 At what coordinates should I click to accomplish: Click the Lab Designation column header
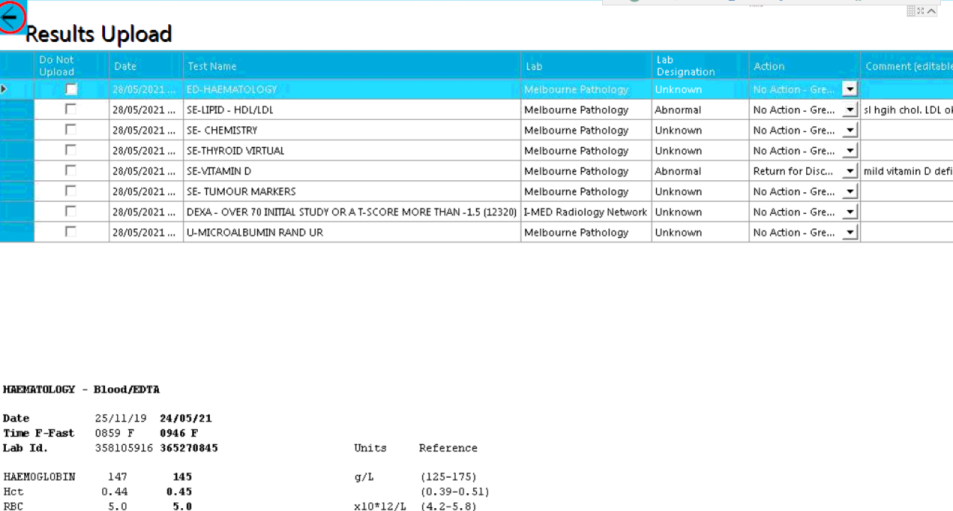click(698, 66)
